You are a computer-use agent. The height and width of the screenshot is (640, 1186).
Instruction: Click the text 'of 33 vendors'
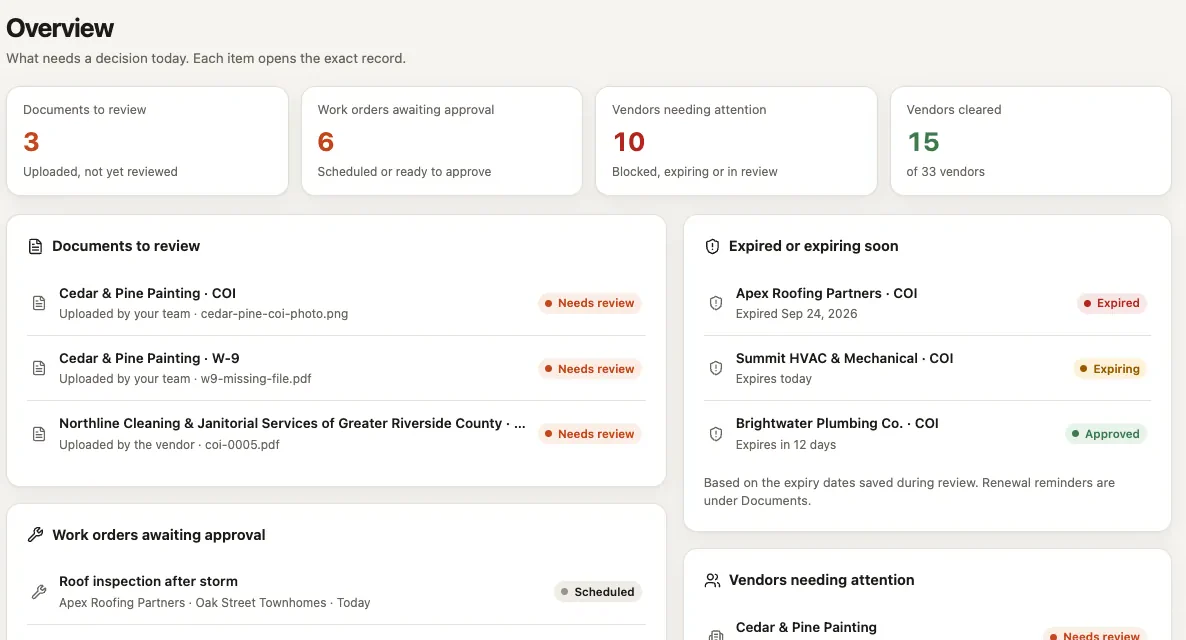click(945, 172)
